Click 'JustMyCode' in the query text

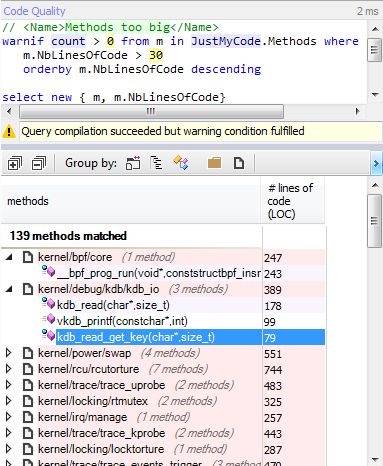pyautogui.click(x=226, y=41)
